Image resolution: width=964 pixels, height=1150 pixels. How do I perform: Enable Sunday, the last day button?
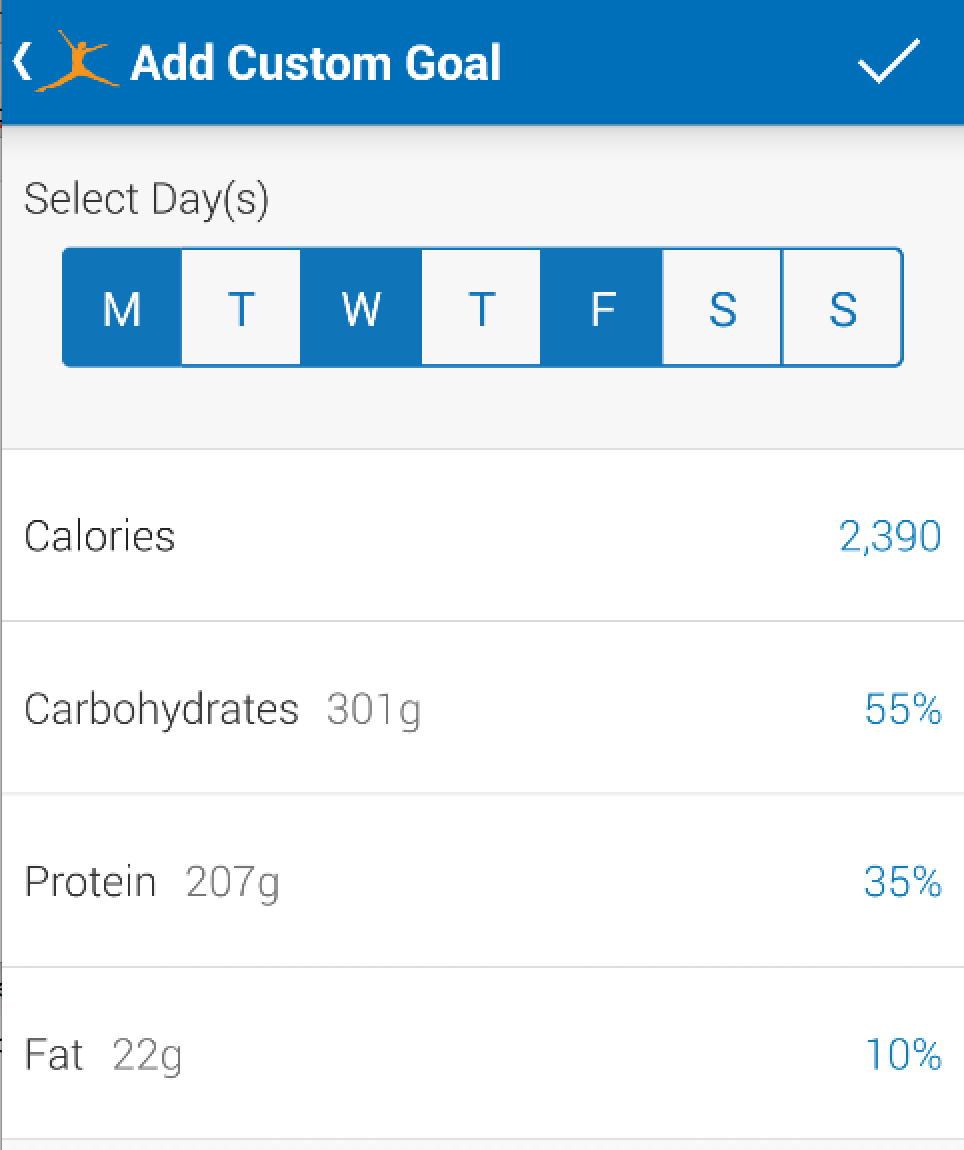click(843, 307)
